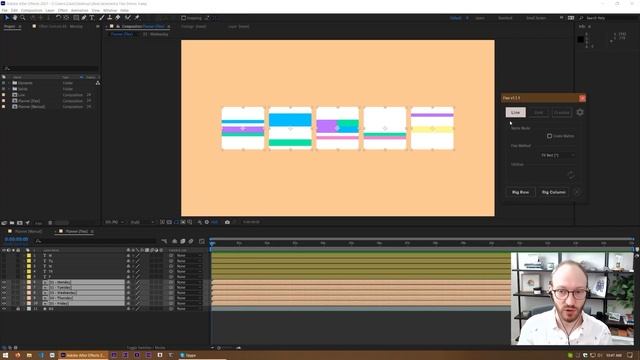640x360 pixels.
Task: Click label color swatch of layer 1
Action: coord(29,256)
